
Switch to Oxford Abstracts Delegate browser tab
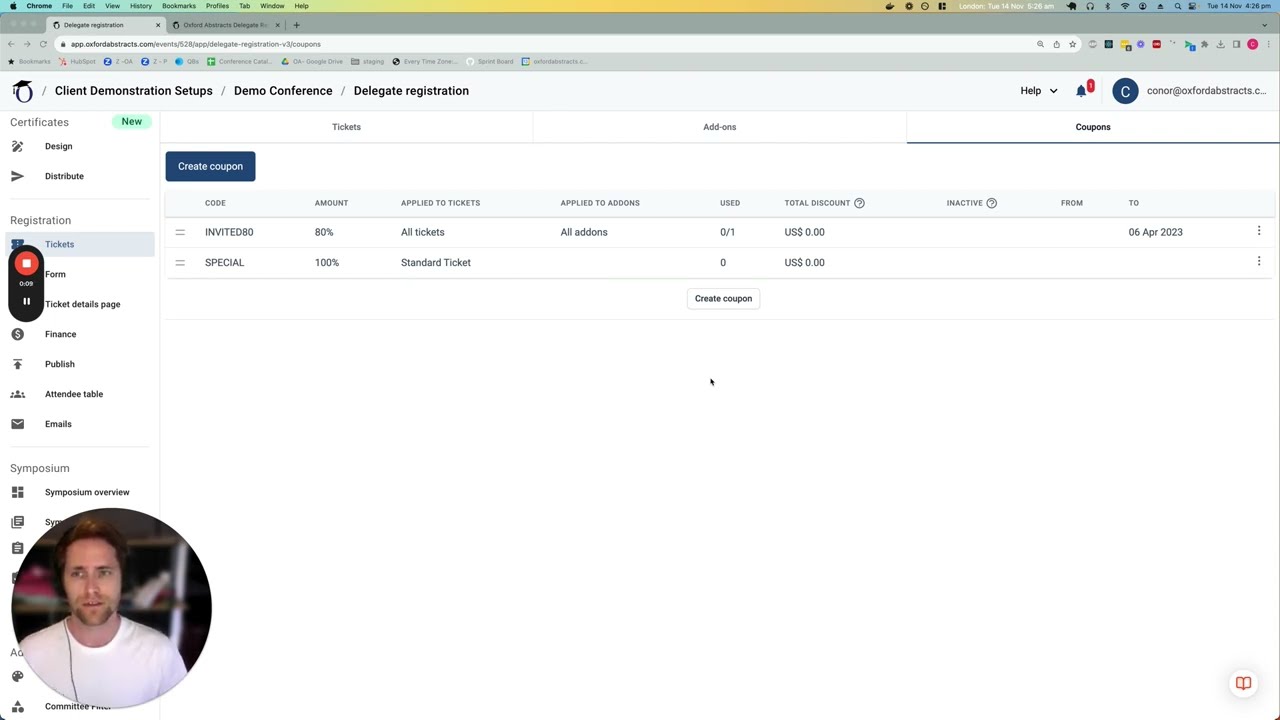tap(226, 25)
